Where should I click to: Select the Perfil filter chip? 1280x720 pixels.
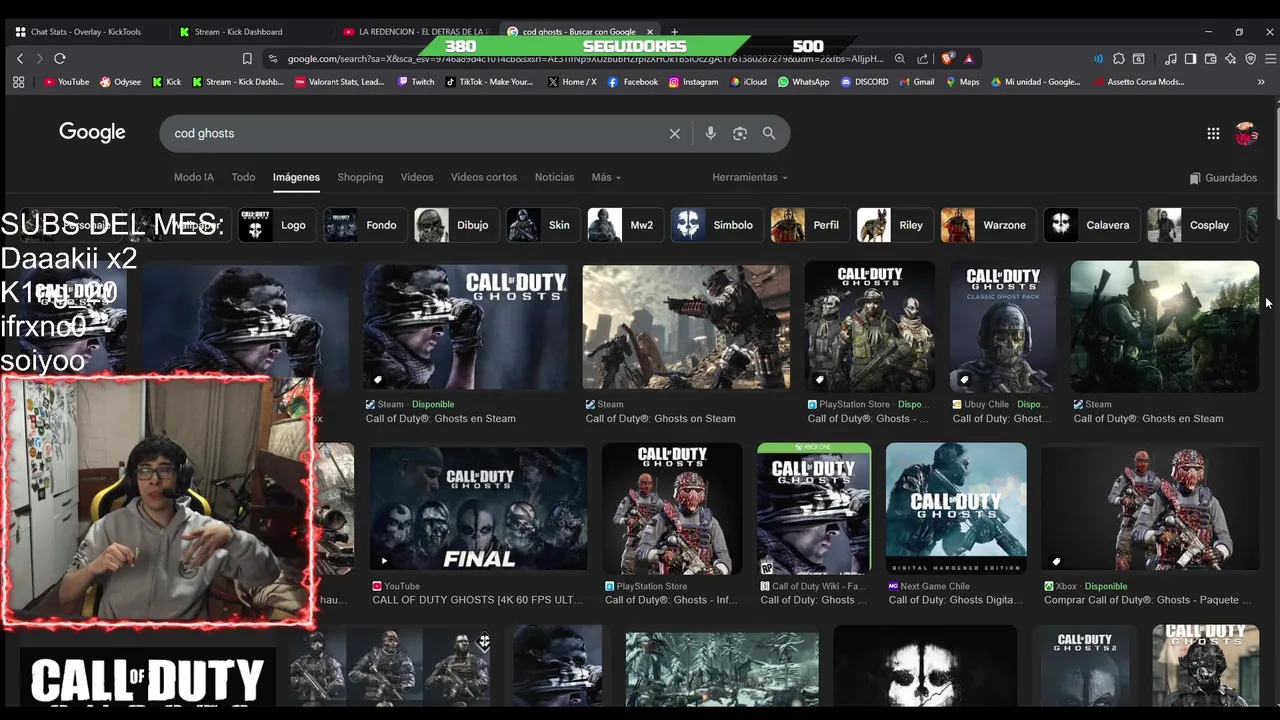[808, 225]
